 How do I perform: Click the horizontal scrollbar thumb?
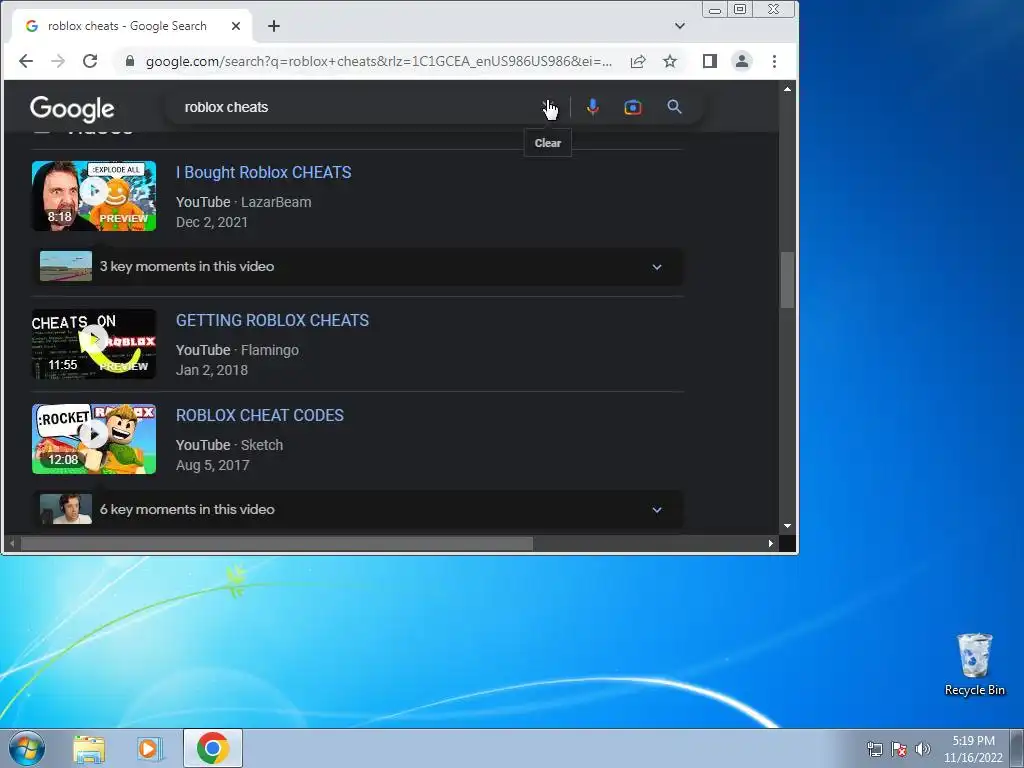(277, 543)
